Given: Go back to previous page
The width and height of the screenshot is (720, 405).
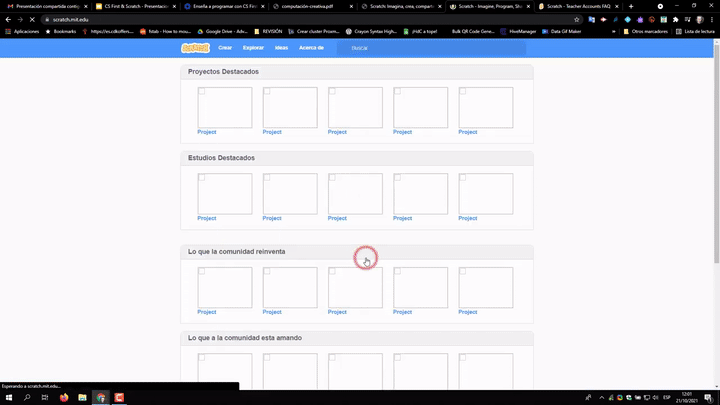Looking at the screenshot, I should click(x=8, y=19).
